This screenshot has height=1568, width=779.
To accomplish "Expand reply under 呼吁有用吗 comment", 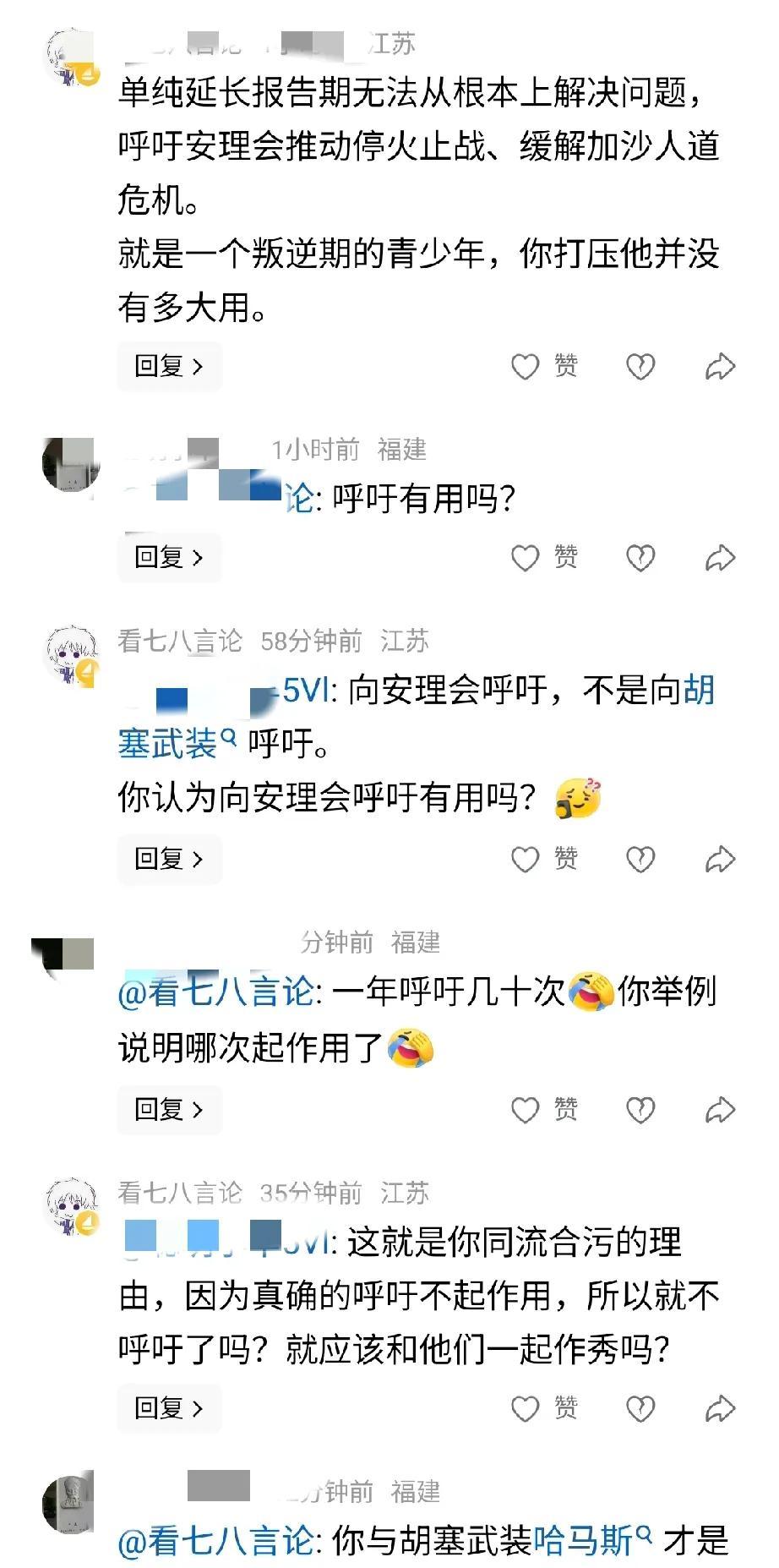I will tap(169, 557).
